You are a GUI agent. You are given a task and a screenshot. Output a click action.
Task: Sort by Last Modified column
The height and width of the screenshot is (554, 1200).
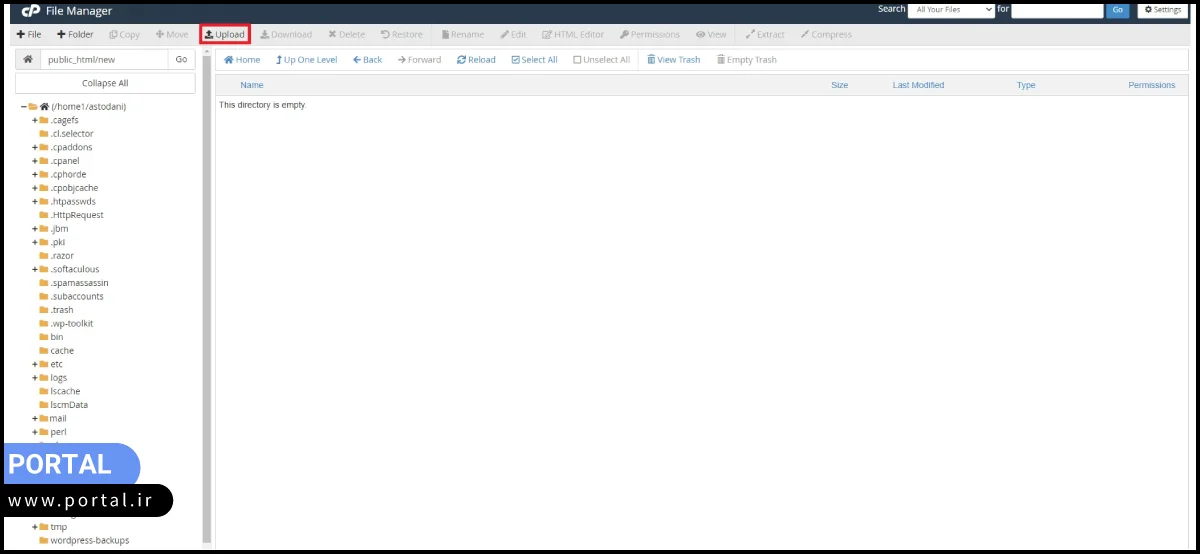pos(917,85)
